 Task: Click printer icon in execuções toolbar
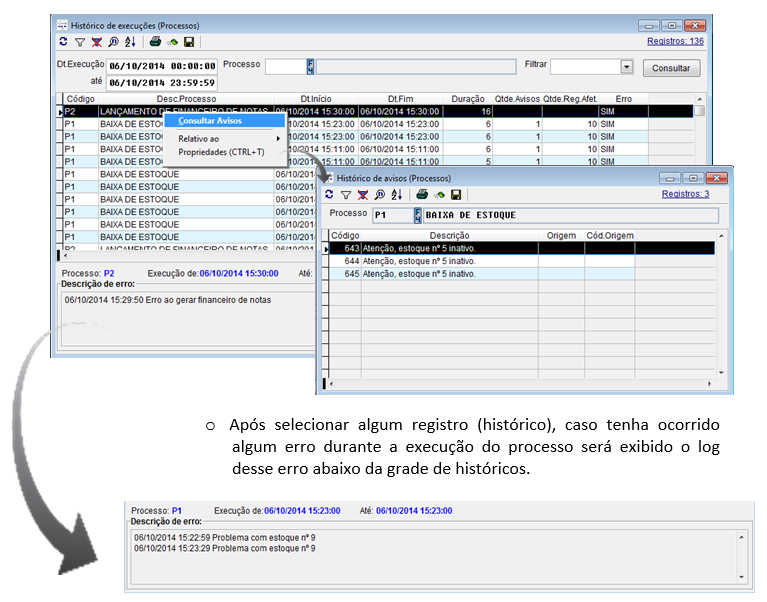point(155,42)
